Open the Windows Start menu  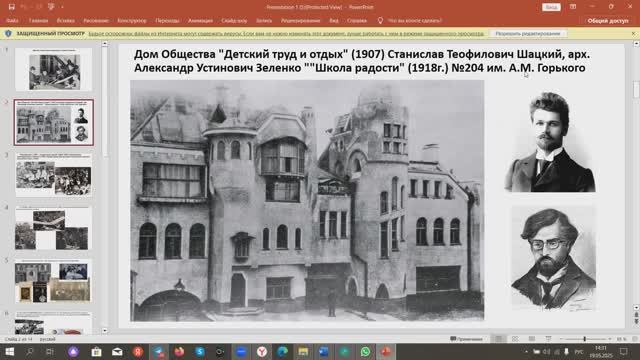click(x=9, y=351)
